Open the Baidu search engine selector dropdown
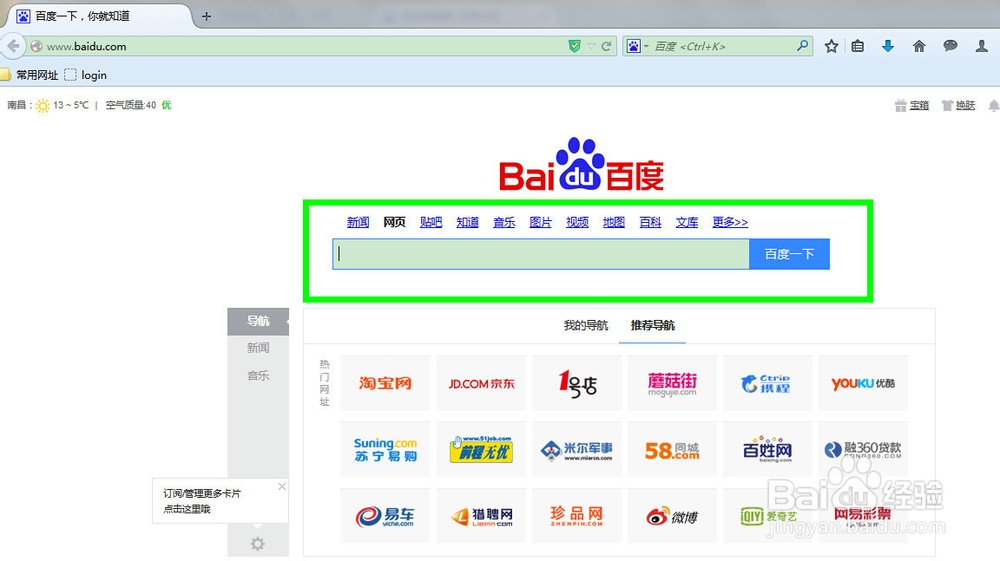The width and height of the screenshot is (1000, 561). click(637, 46)
